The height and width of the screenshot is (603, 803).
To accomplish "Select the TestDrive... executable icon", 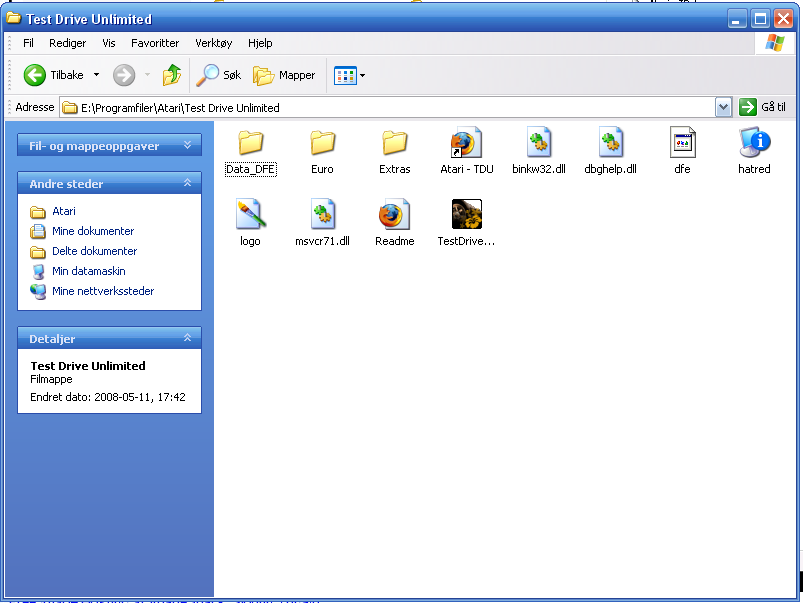I will pos(467,214).
